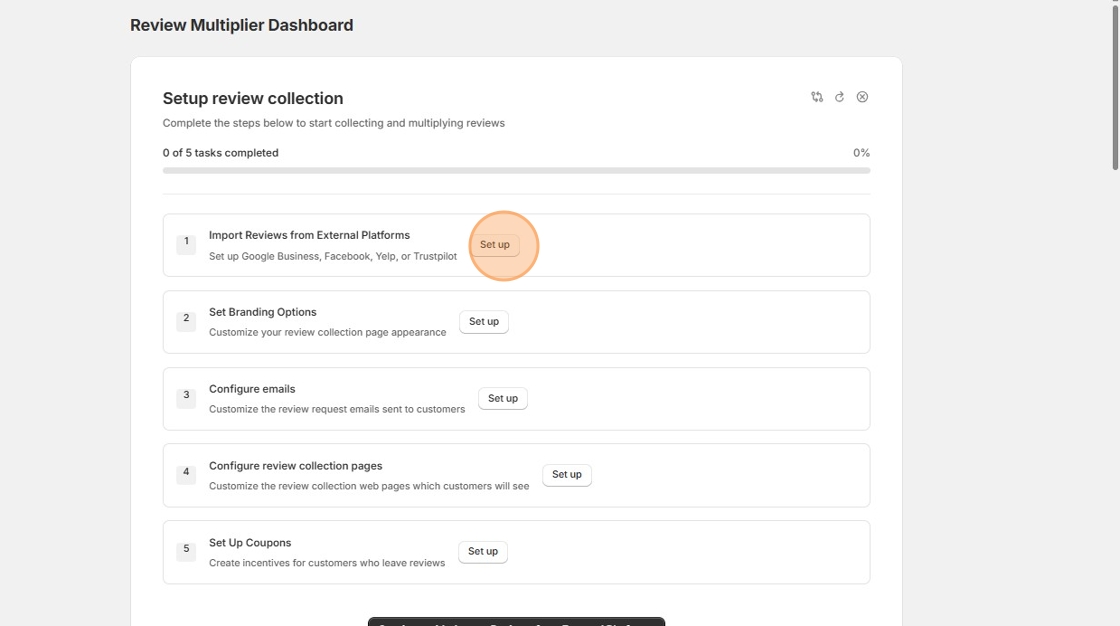
Task: Click 'Complete the steps below' subtitle text
Action: tap(334, 123)
